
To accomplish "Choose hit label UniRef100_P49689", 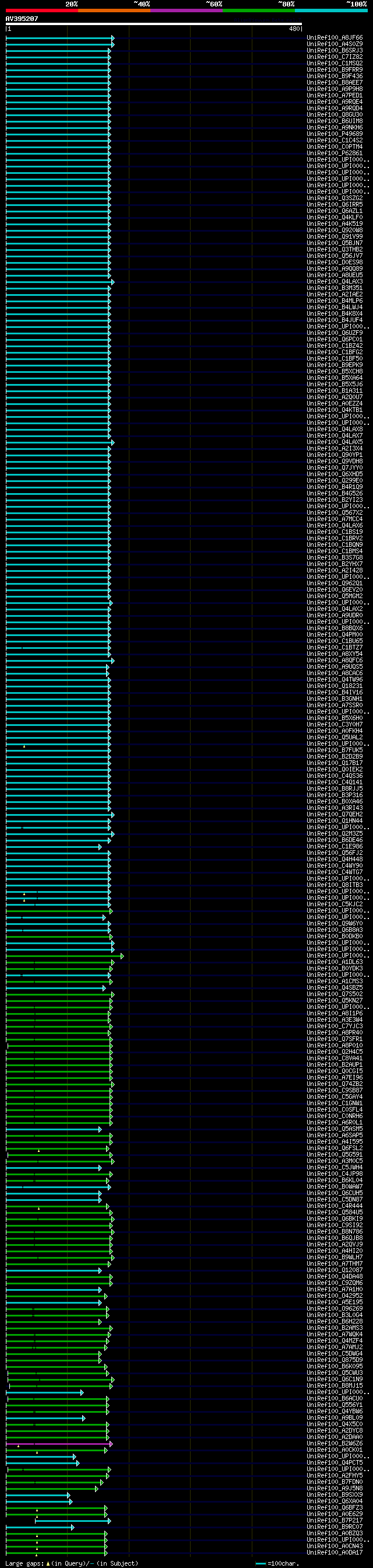I will coord(335,134).
